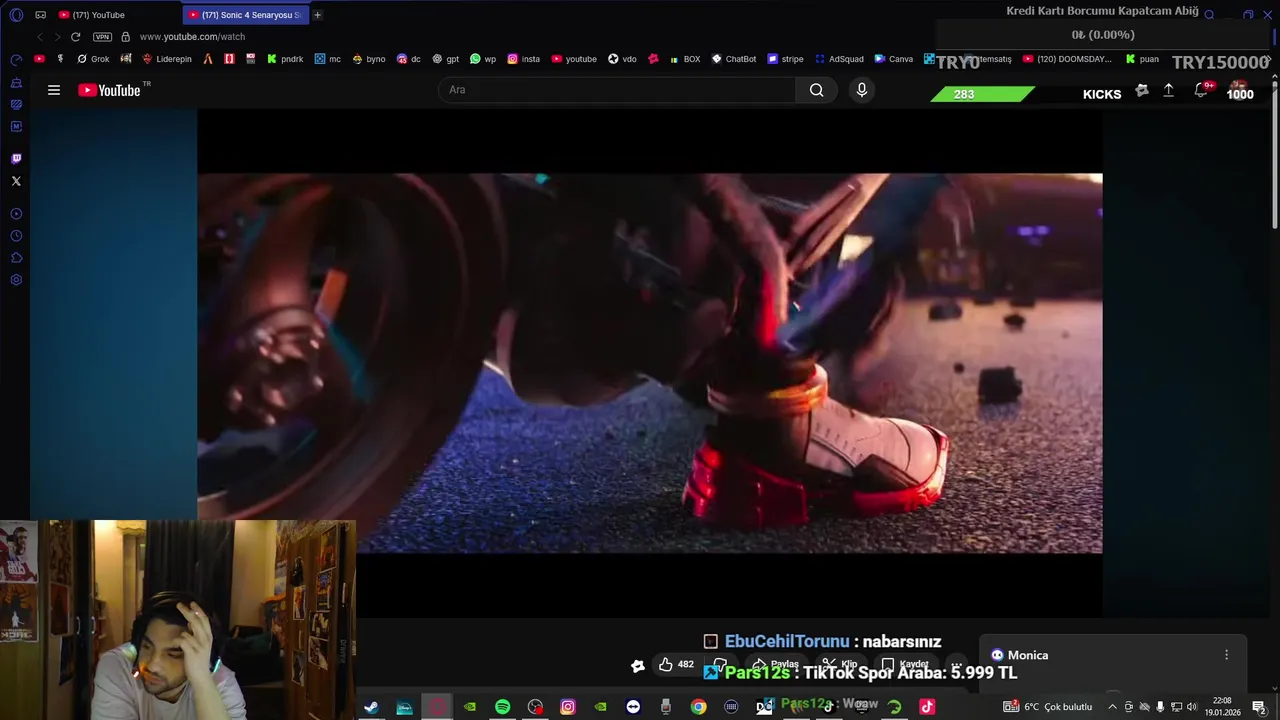View site info via padlock icon
1280x720 pixels.
pyautogui.click(x=125, y=37)
